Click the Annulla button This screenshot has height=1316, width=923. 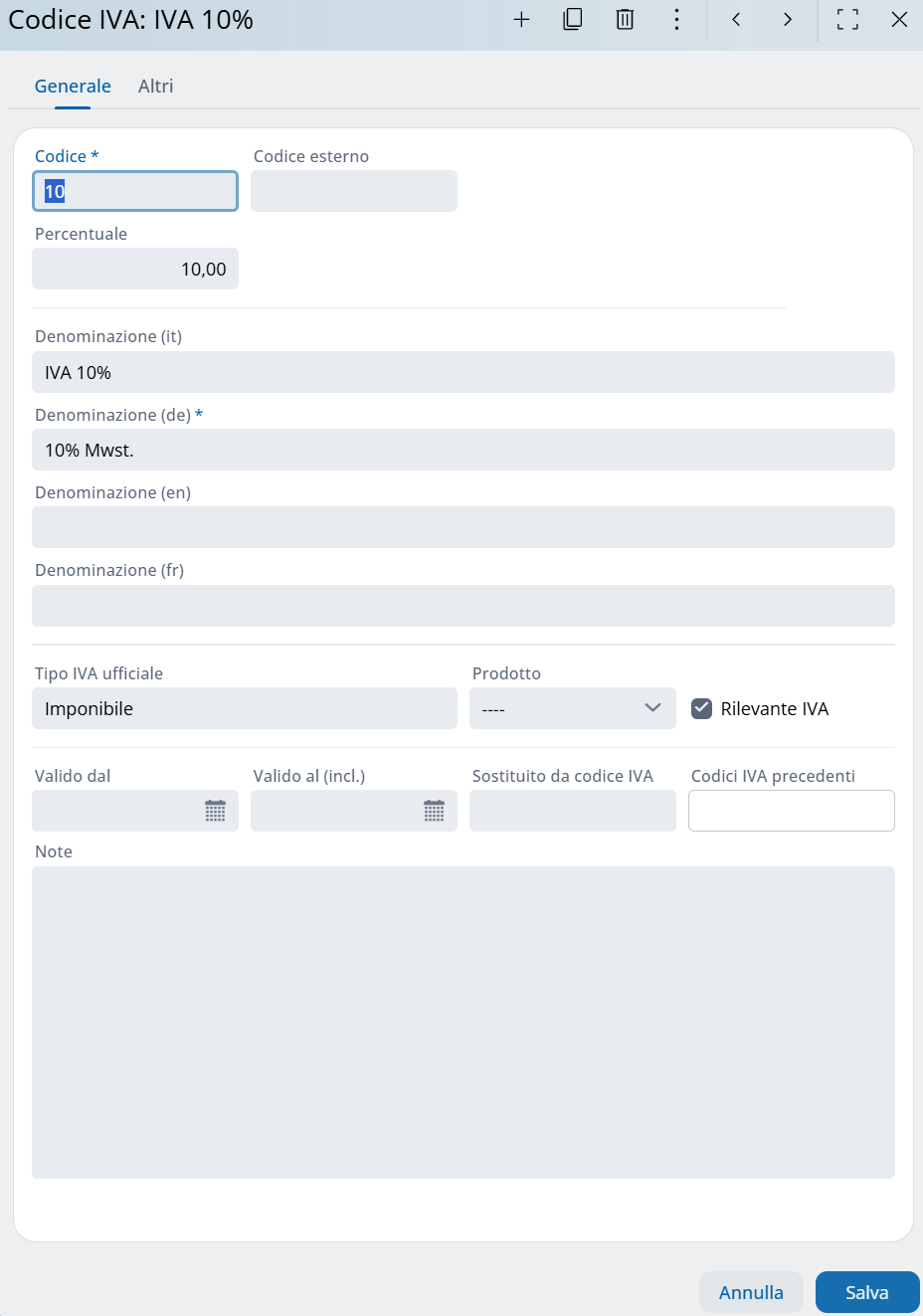click(x=751, y=1292)
